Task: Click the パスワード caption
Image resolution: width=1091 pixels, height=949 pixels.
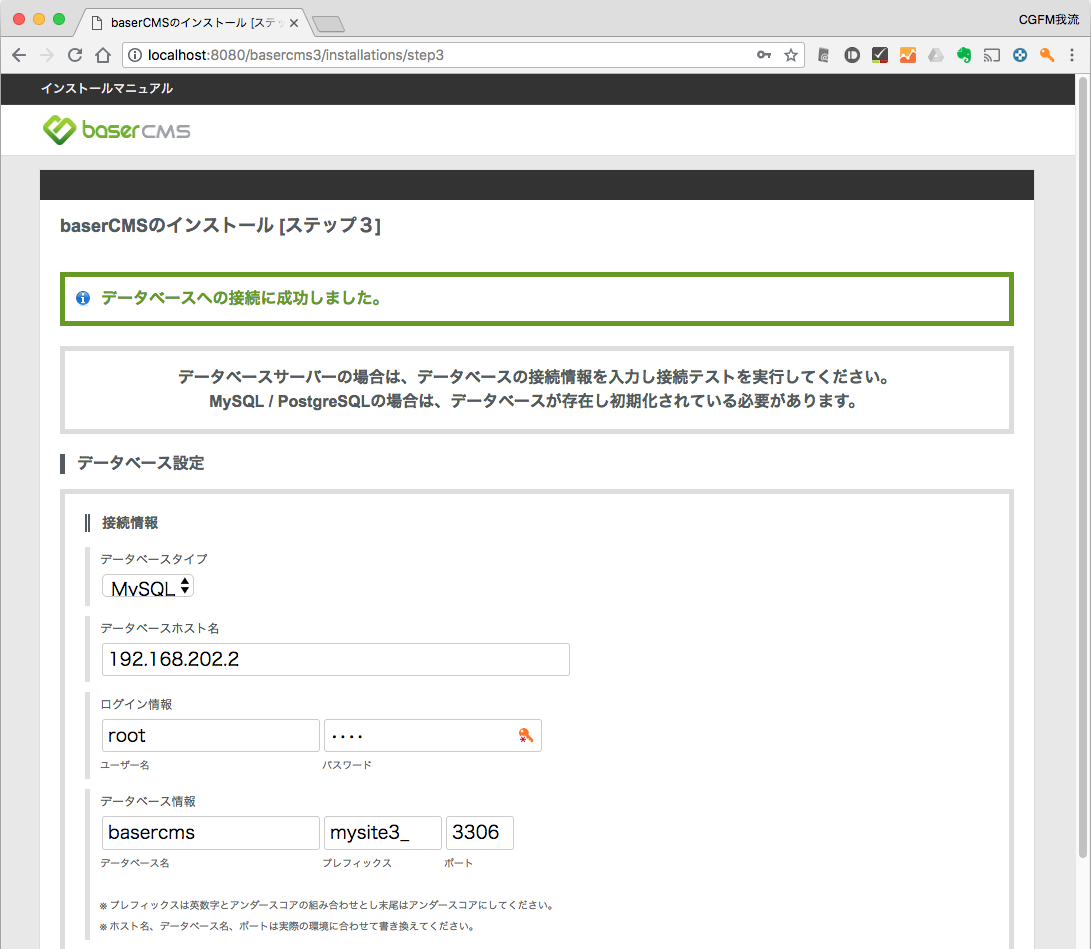Action: 347,765
